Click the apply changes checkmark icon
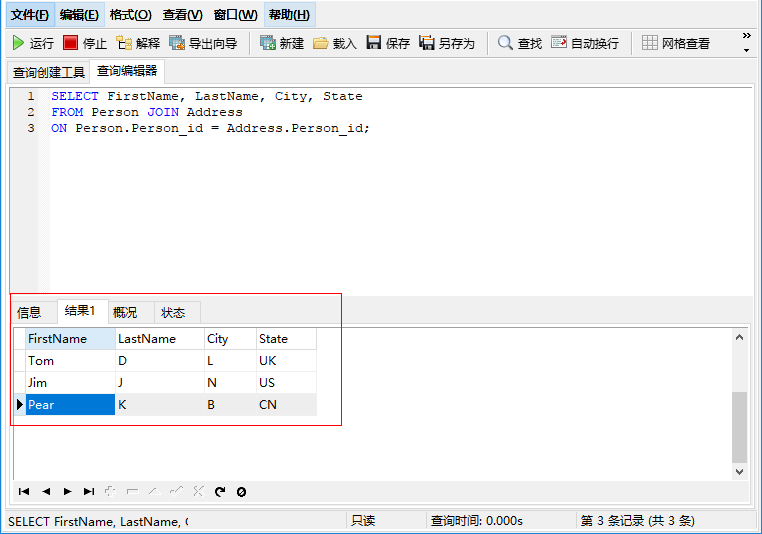762x534 pixels. (176, 492)
